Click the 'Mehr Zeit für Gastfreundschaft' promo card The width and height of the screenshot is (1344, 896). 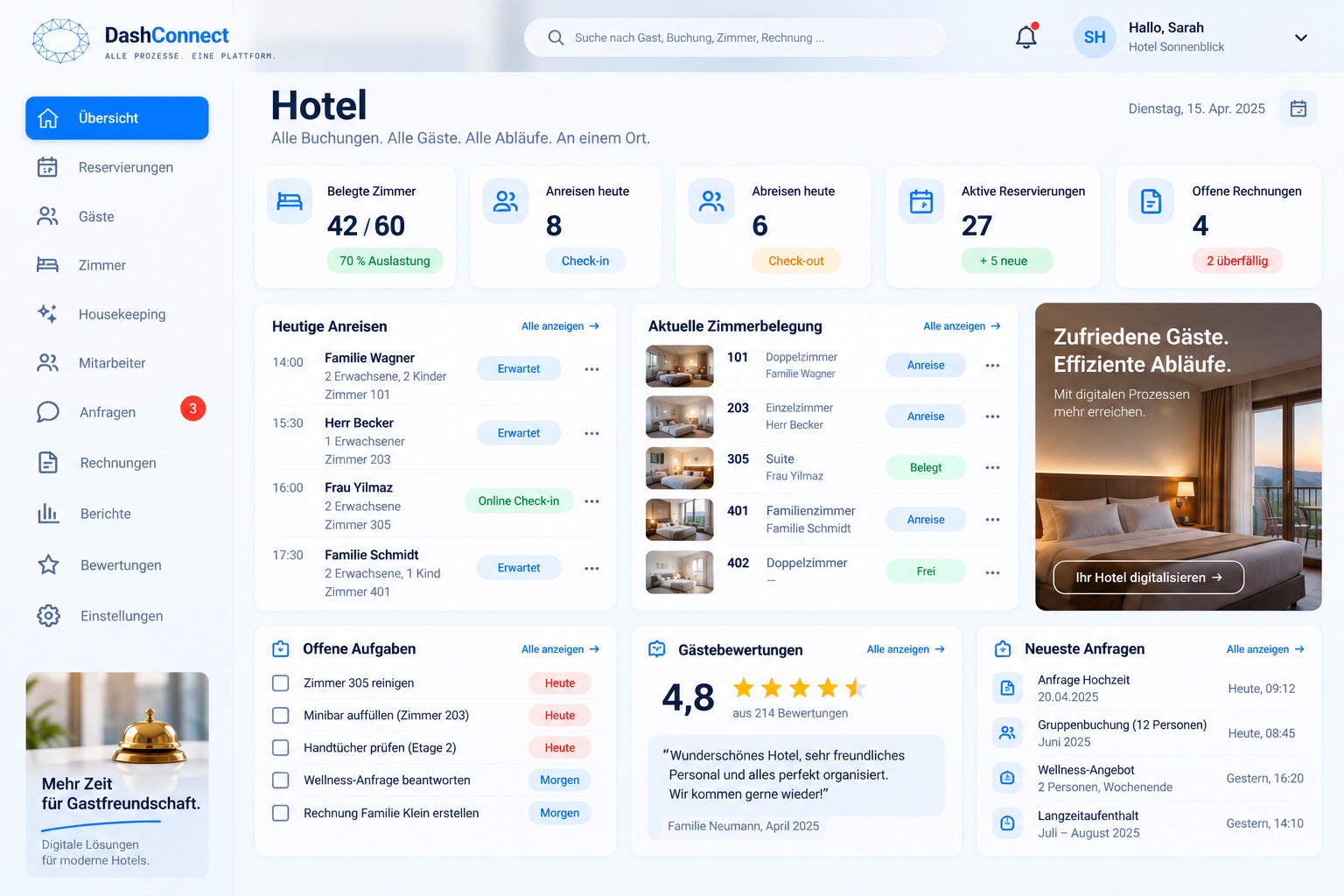click(117, 774)
